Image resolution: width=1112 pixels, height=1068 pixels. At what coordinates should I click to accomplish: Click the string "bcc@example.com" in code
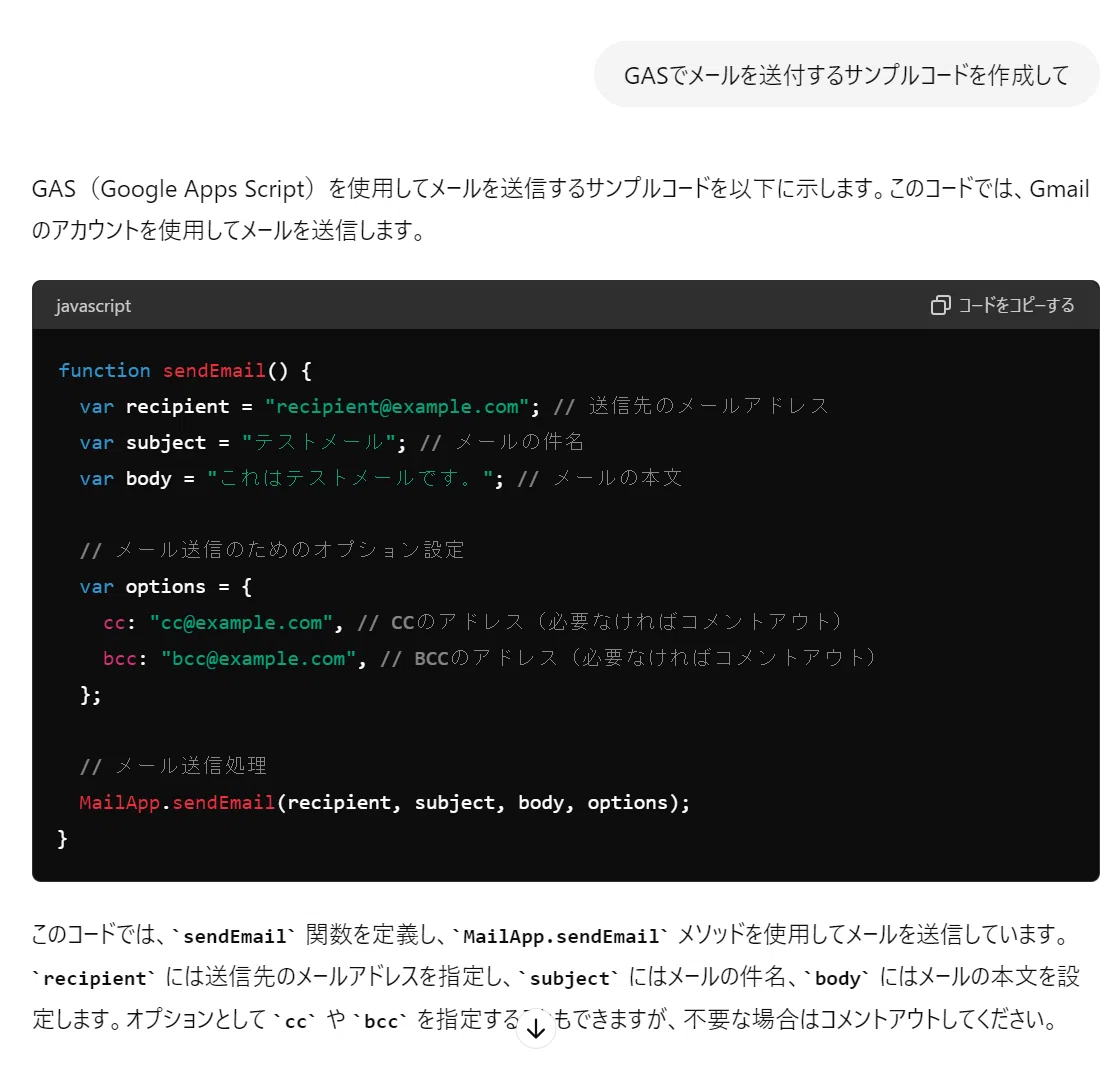(x=257, y=659)
